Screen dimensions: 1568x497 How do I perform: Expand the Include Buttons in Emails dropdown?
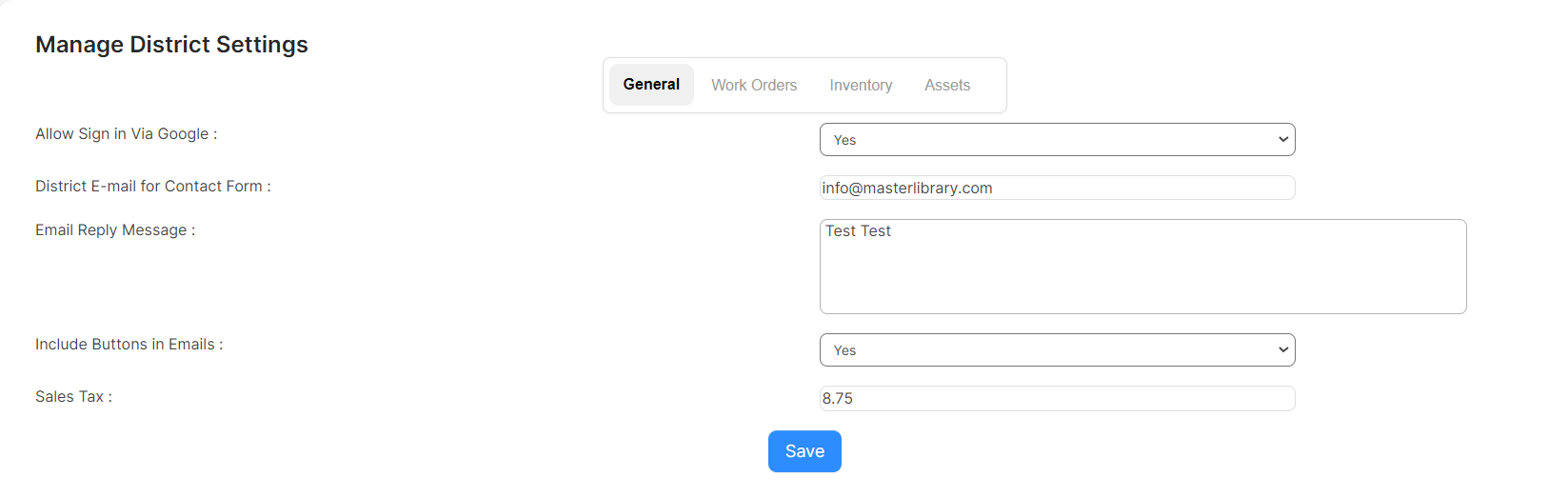[1057, 350]
